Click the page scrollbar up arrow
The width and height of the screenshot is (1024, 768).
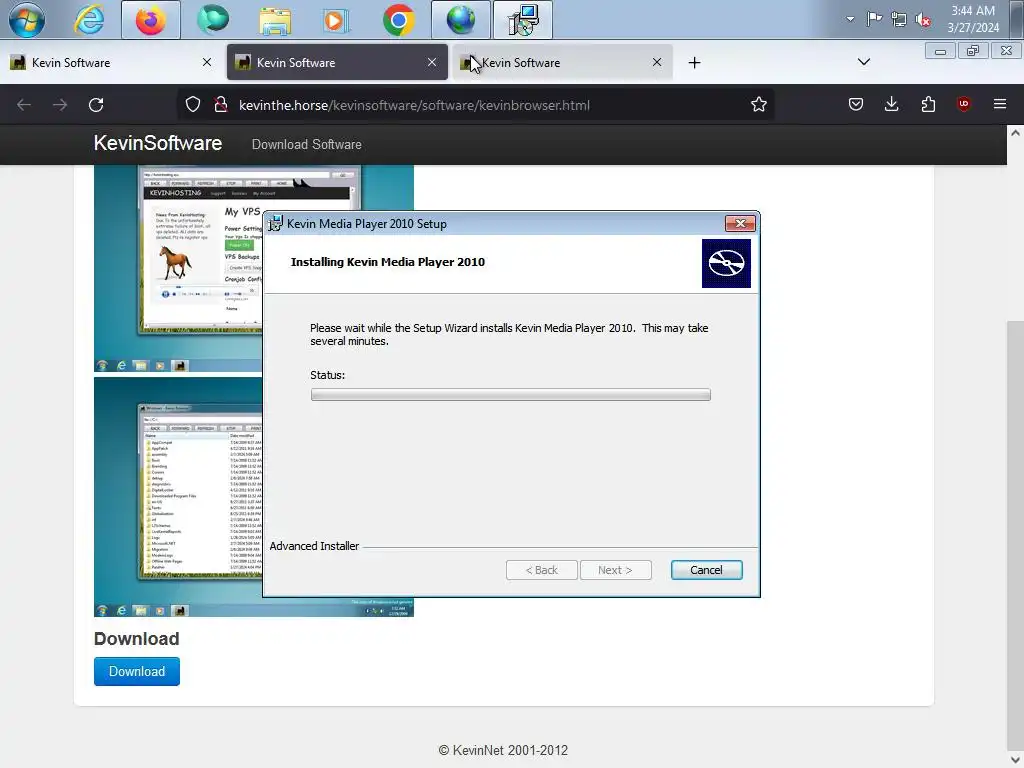pyautogui.click(x=1016, y=133)
